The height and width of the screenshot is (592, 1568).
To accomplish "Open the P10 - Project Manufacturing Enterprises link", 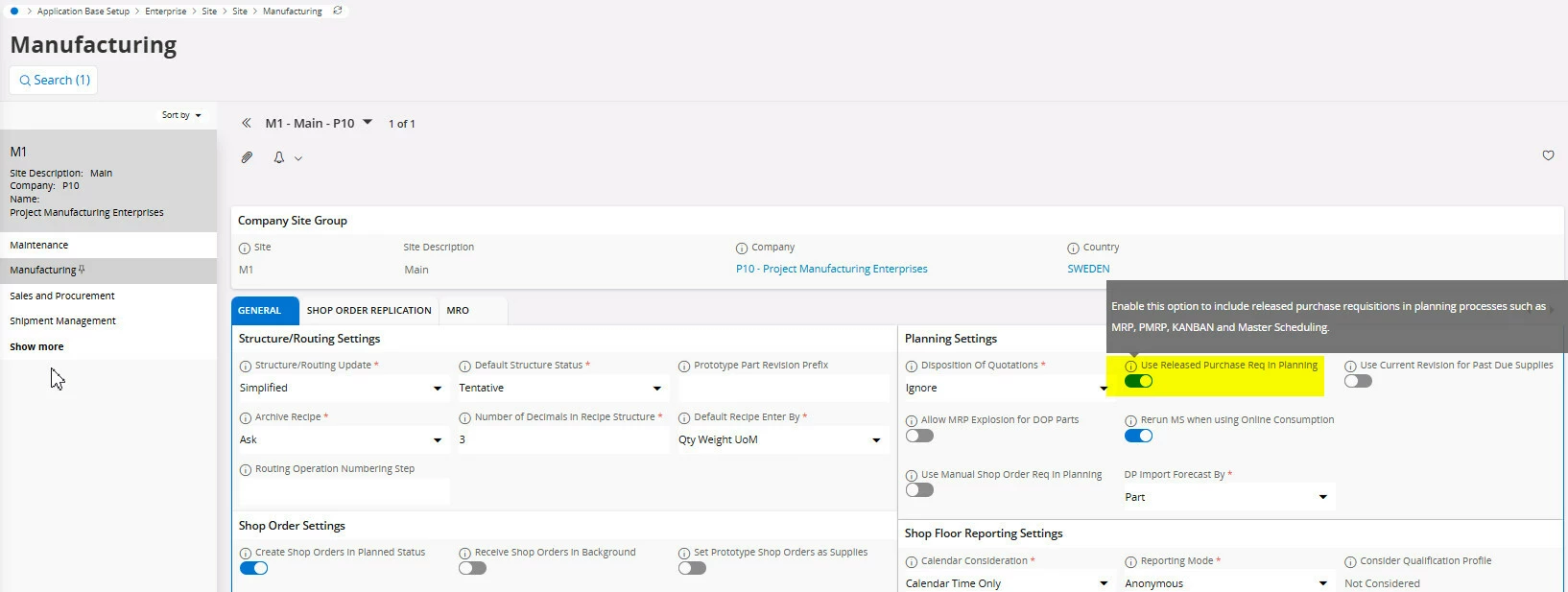I will coord(831,270).
